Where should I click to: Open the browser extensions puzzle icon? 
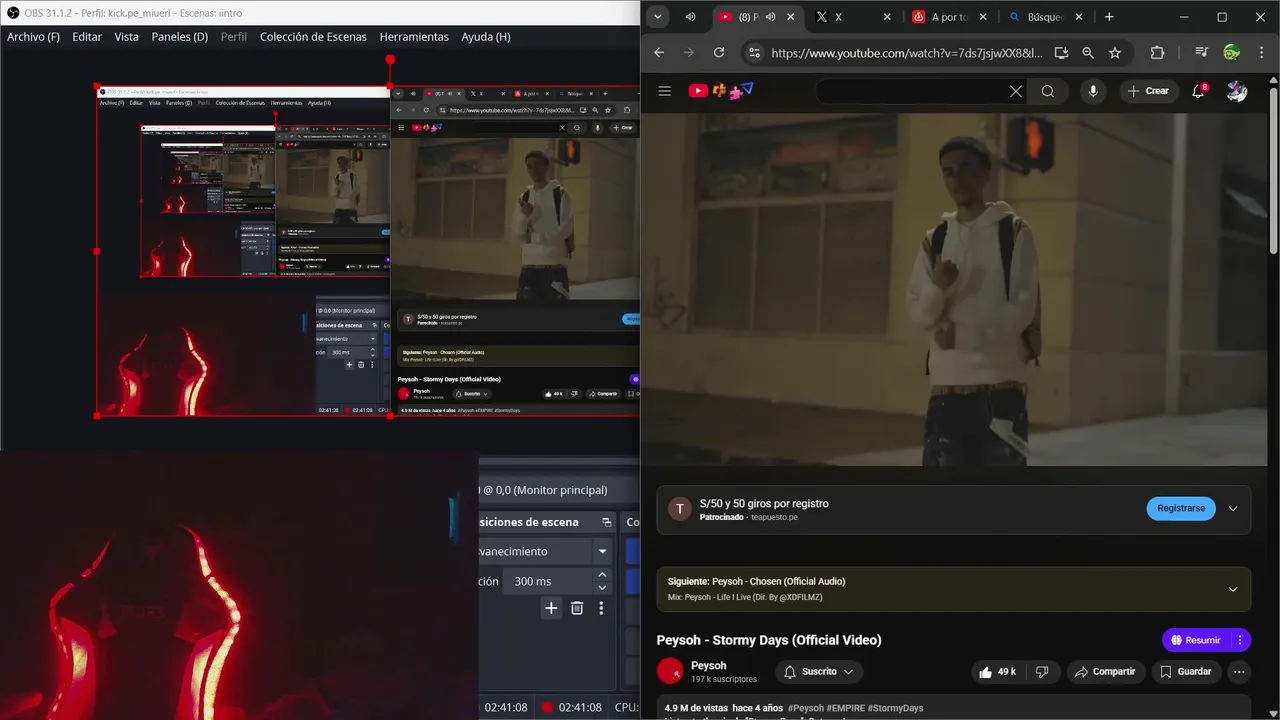click(1158, 53)
